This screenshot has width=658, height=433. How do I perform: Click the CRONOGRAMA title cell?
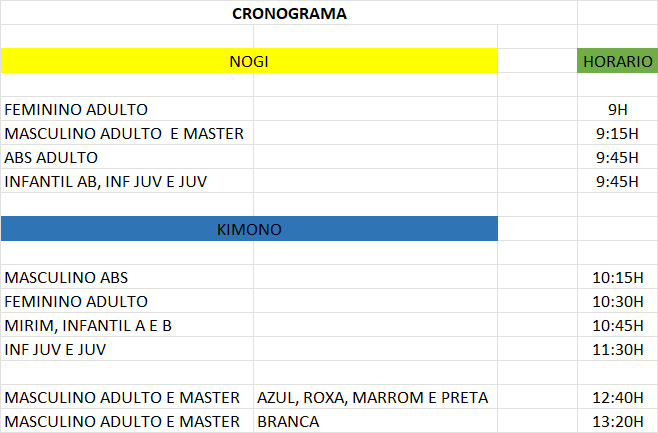tap(289, 13)
